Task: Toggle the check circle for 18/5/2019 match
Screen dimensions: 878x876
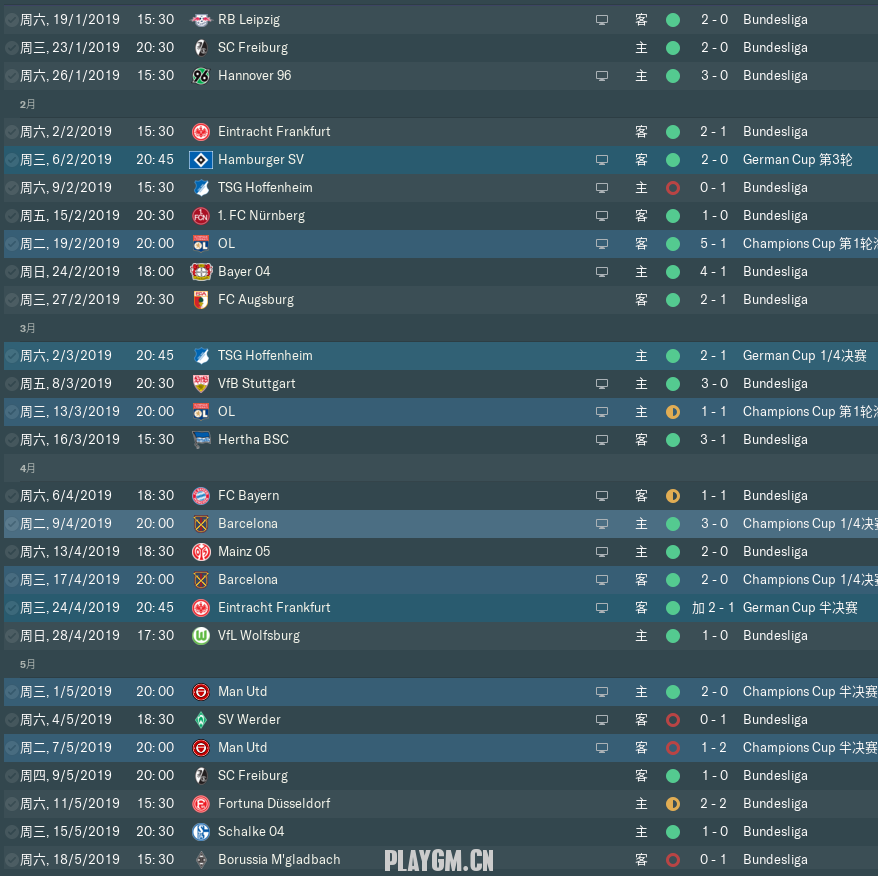Action: tap(11, 860)
